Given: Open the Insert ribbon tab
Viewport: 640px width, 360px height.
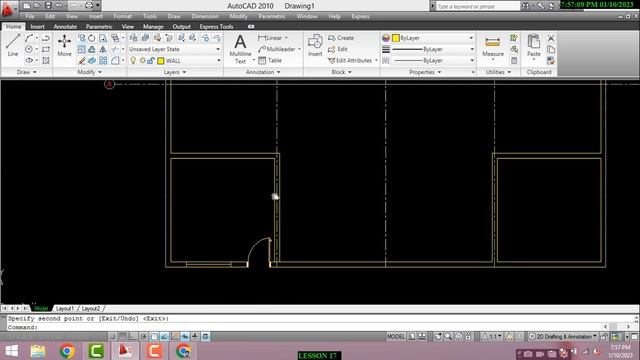Looking at the screenshot, I should (x=37, y=27).
